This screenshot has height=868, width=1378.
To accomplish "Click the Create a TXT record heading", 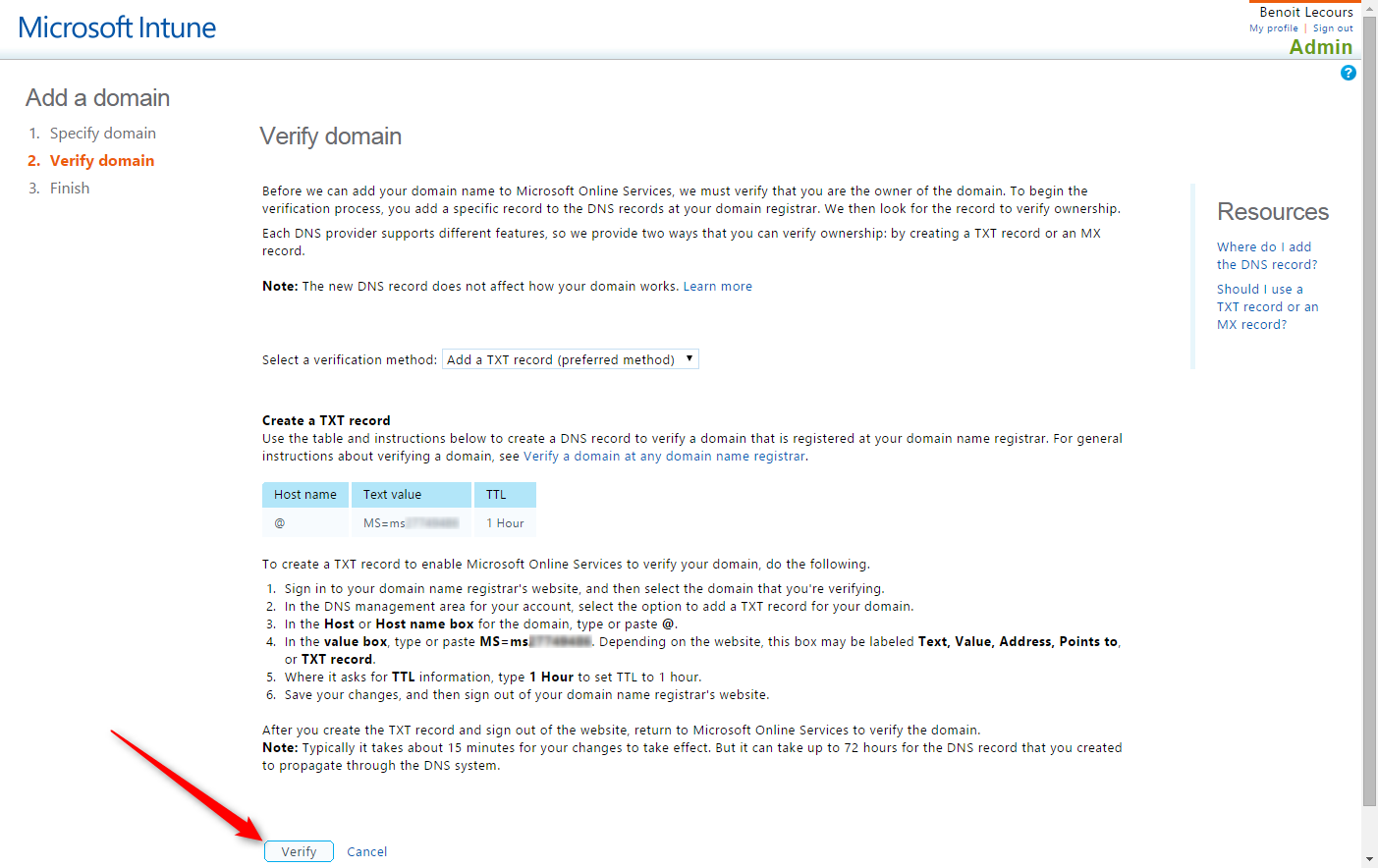I will tap(326, 420).
